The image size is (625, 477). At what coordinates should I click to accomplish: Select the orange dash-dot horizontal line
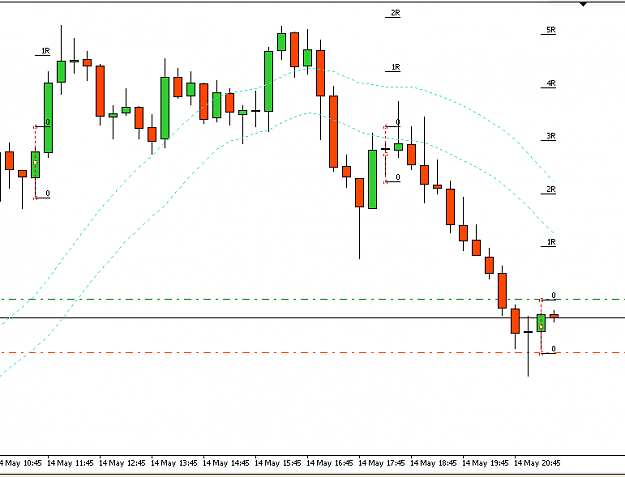[312, 353]
